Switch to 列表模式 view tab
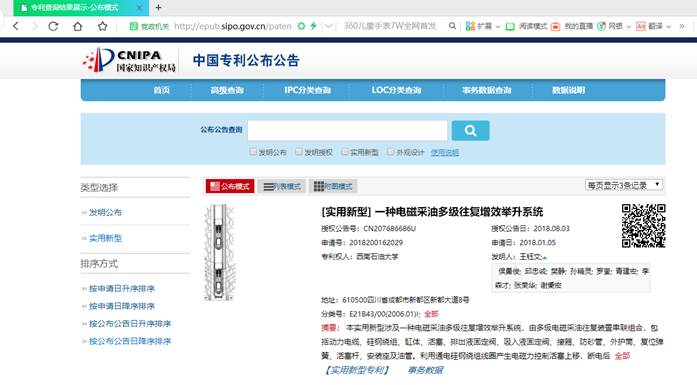The width and height of the screenshot is (697, 385). click(282, 186)
